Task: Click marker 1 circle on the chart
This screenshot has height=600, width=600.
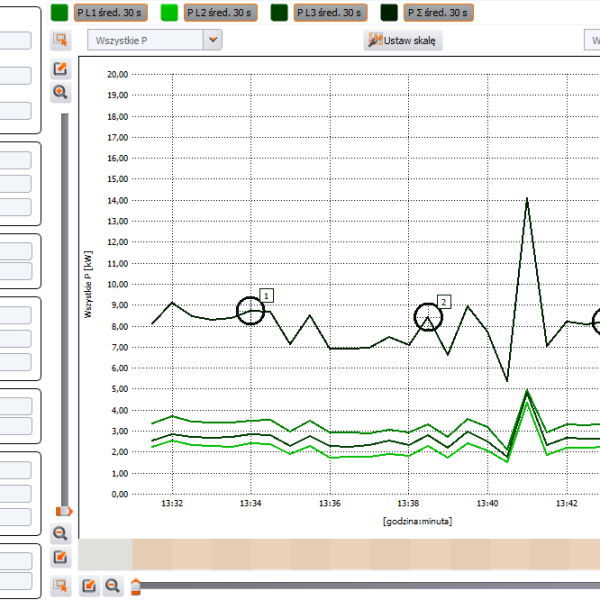Action: pos(252,311)
